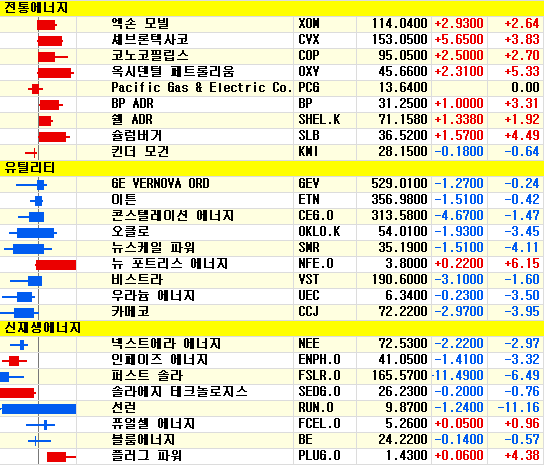The height and width of the screenshot is (465, 544).
Task: Select the 우라늄 에너지 stock name
Action: 153,295
